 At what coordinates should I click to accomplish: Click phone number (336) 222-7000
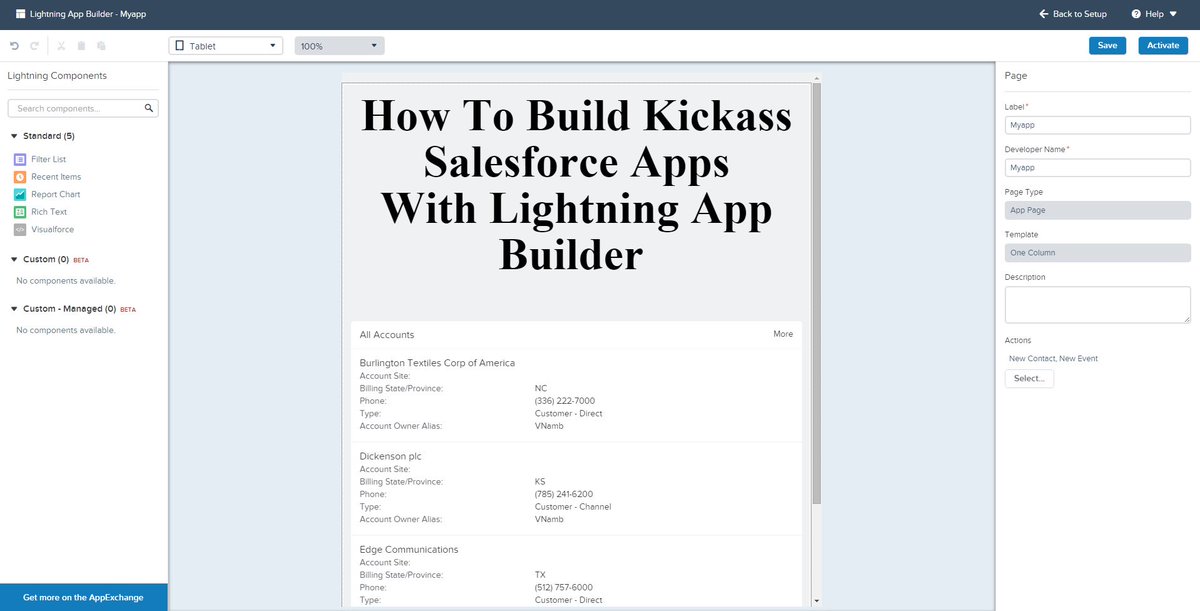point(565,401)
